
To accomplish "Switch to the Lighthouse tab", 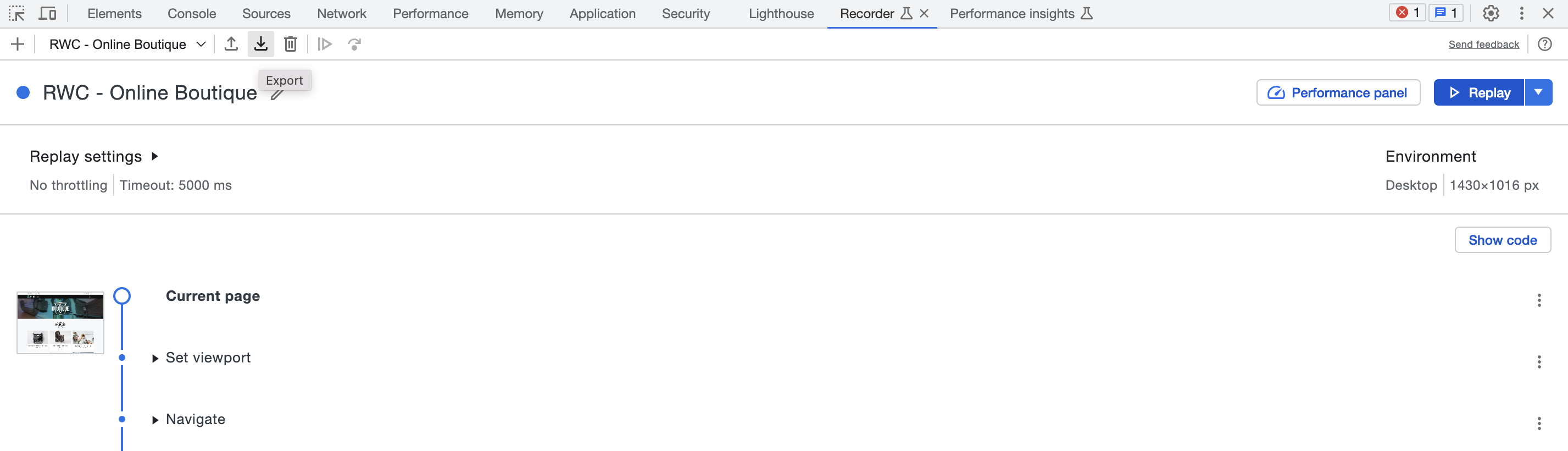I will 781,13.
